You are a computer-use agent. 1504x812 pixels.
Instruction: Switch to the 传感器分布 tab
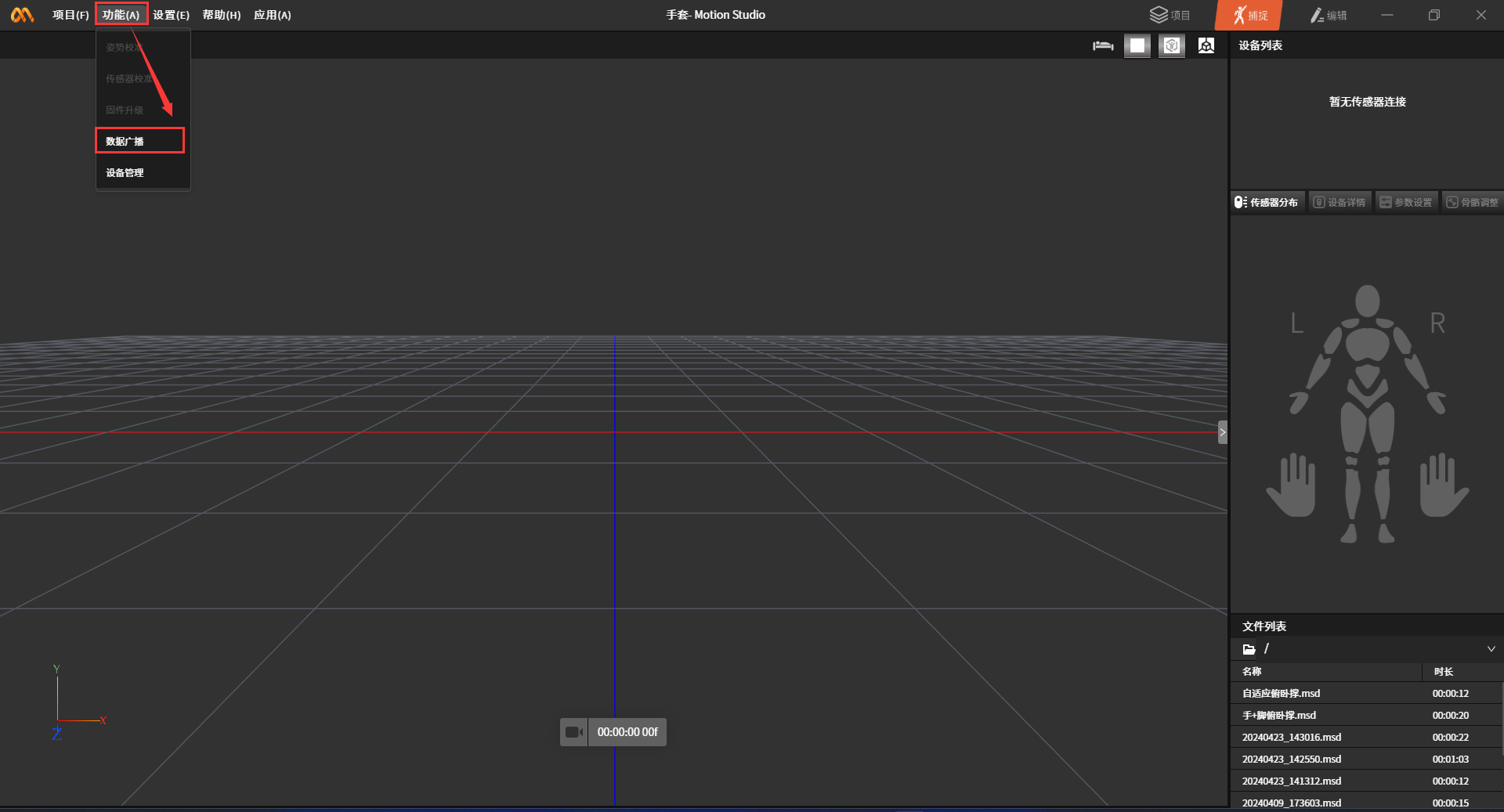[x=1267, y=203]
